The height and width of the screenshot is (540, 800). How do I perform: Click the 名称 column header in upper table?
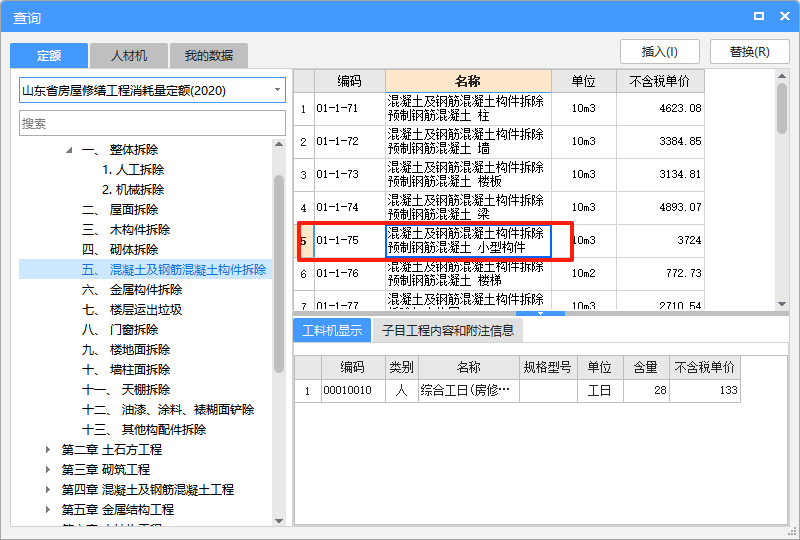click(468, 81)
